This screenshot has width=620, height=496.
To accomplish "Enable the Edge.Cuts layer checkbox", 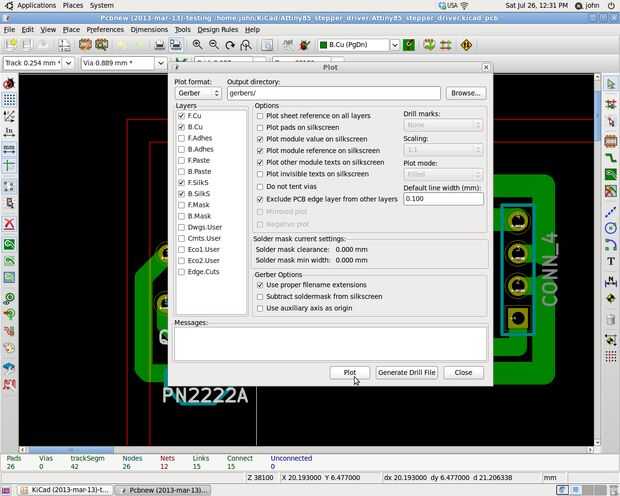I will (x=181, y=272).
